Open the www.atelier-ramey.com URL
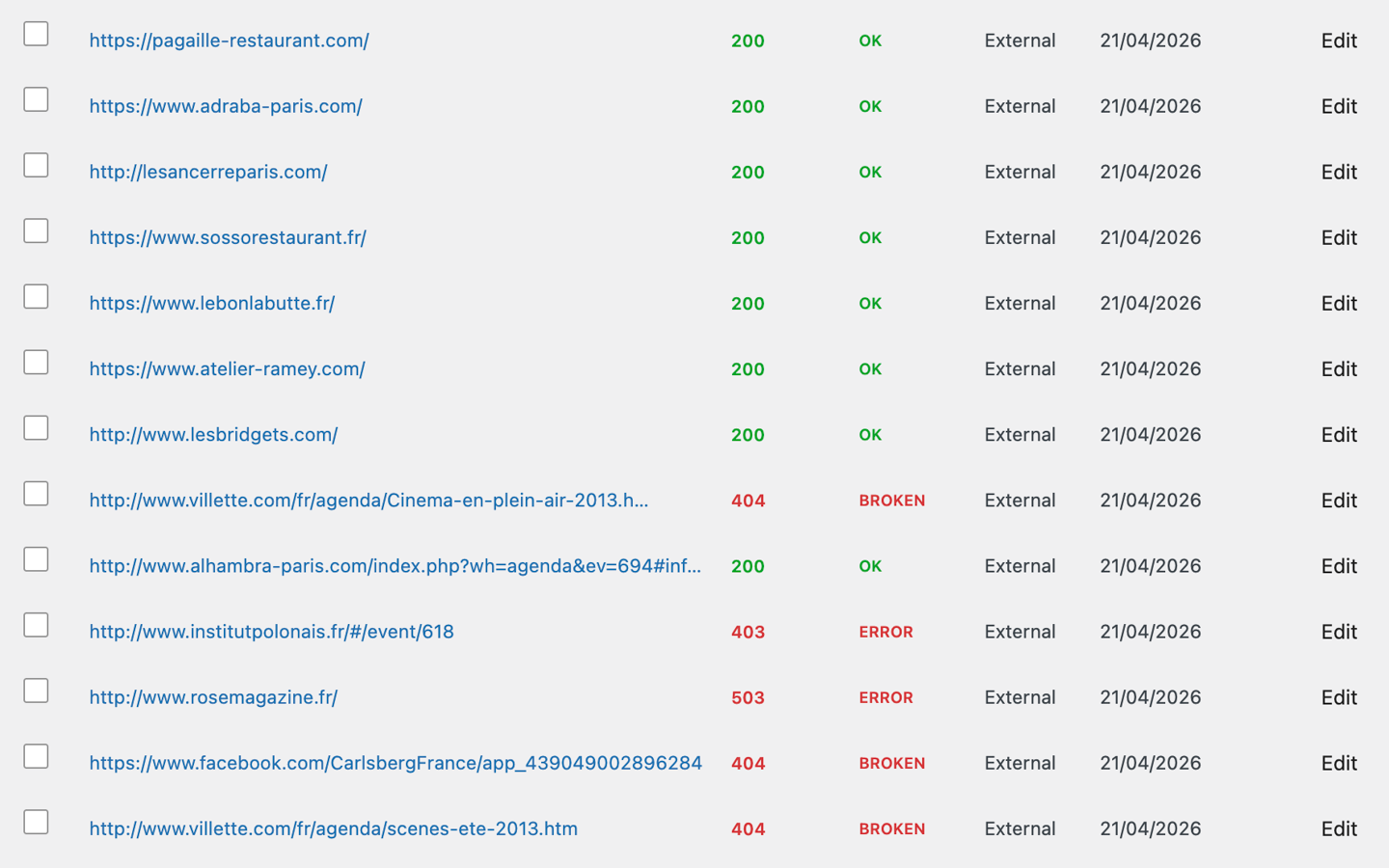 [227, 368]
